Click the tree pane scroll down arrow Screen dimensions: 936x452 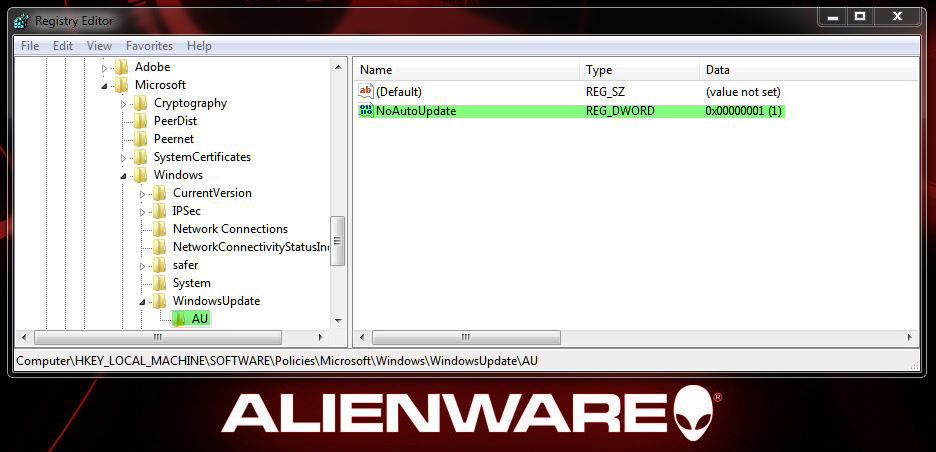click(x=337, y=321)
